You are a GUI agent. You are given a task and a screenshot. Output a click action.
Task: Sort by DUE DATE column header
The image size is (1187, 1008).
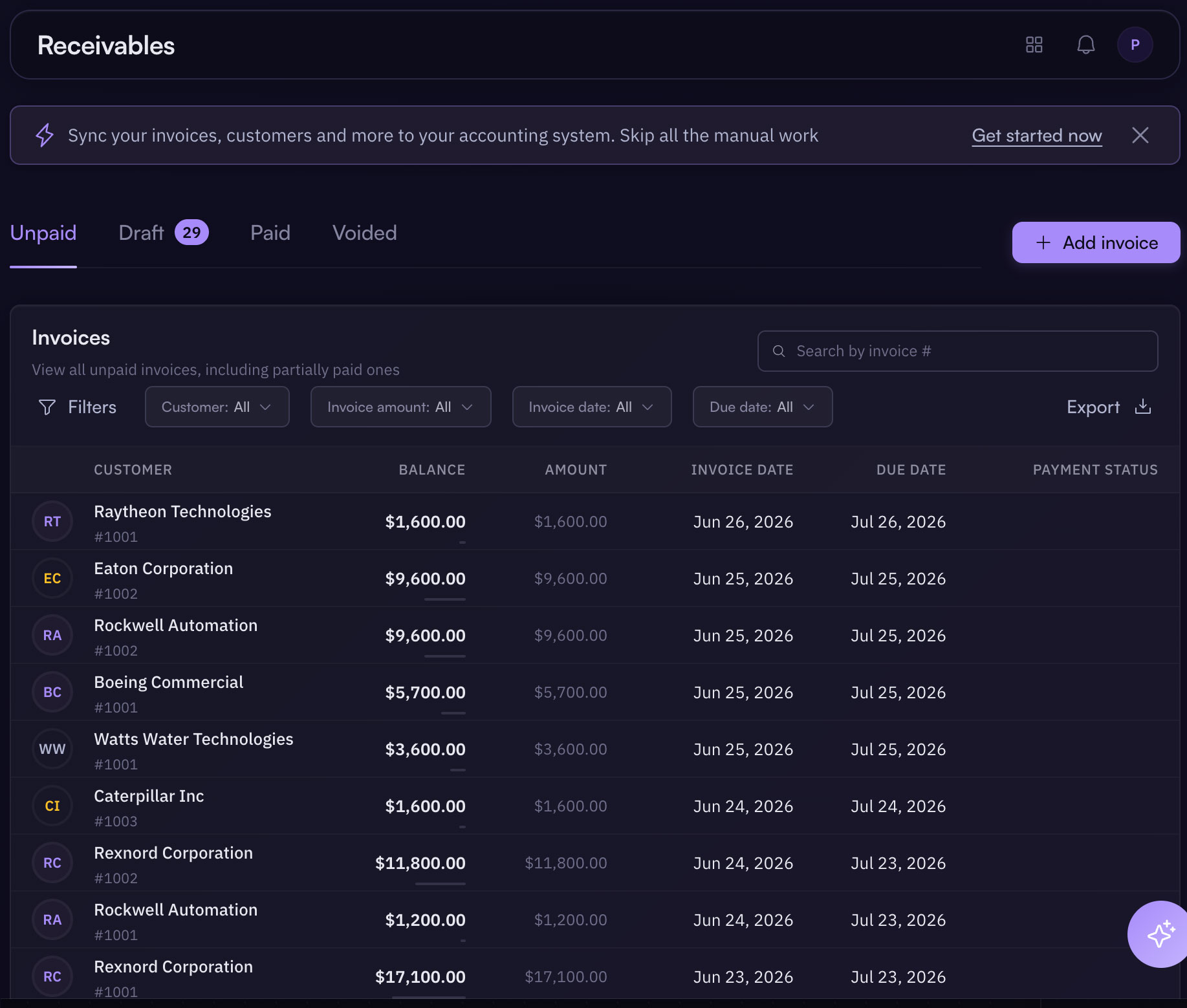tap(911, 470)
